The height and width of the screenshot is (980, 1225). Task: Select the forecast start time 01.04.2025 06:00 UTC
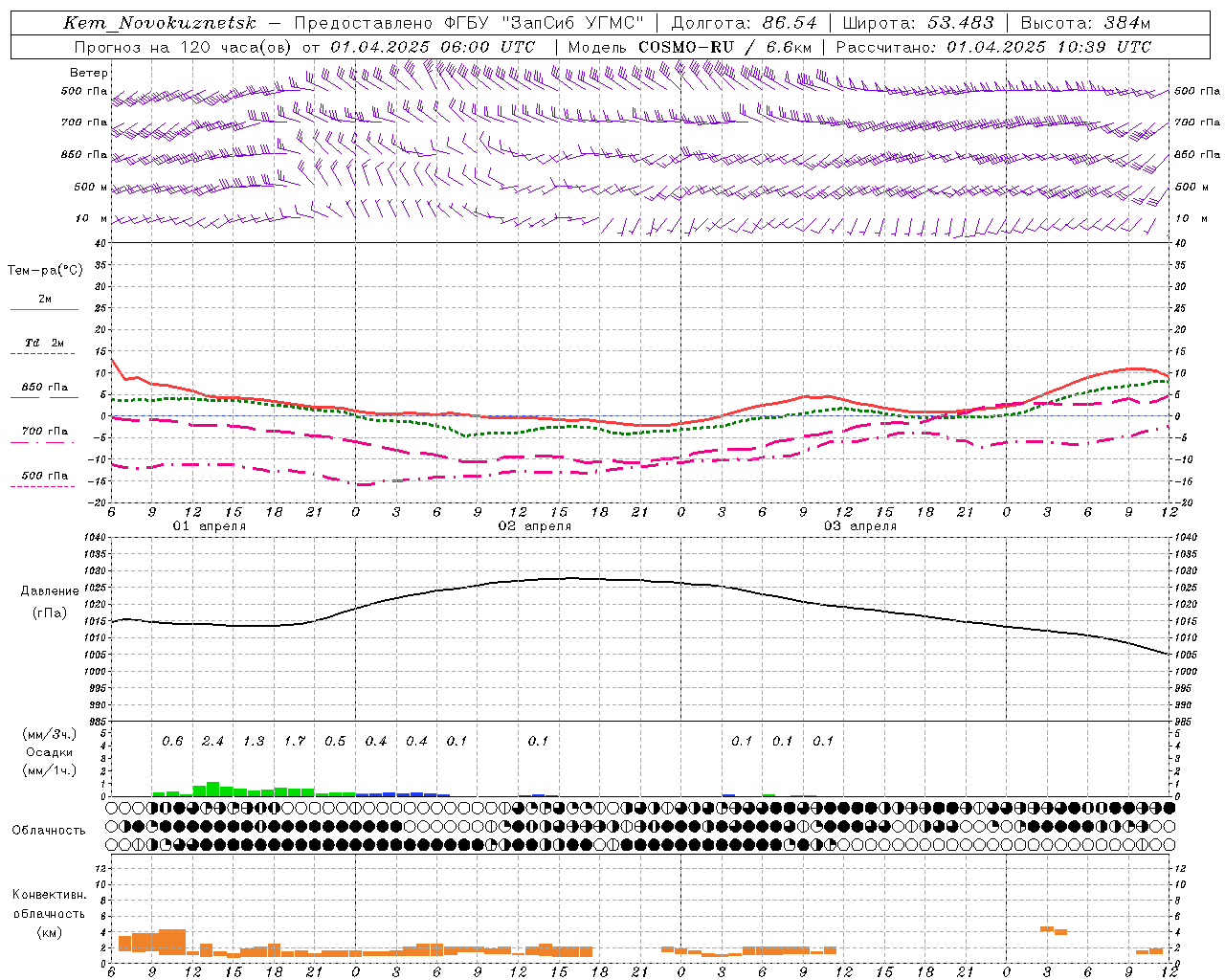pos(433,47)
